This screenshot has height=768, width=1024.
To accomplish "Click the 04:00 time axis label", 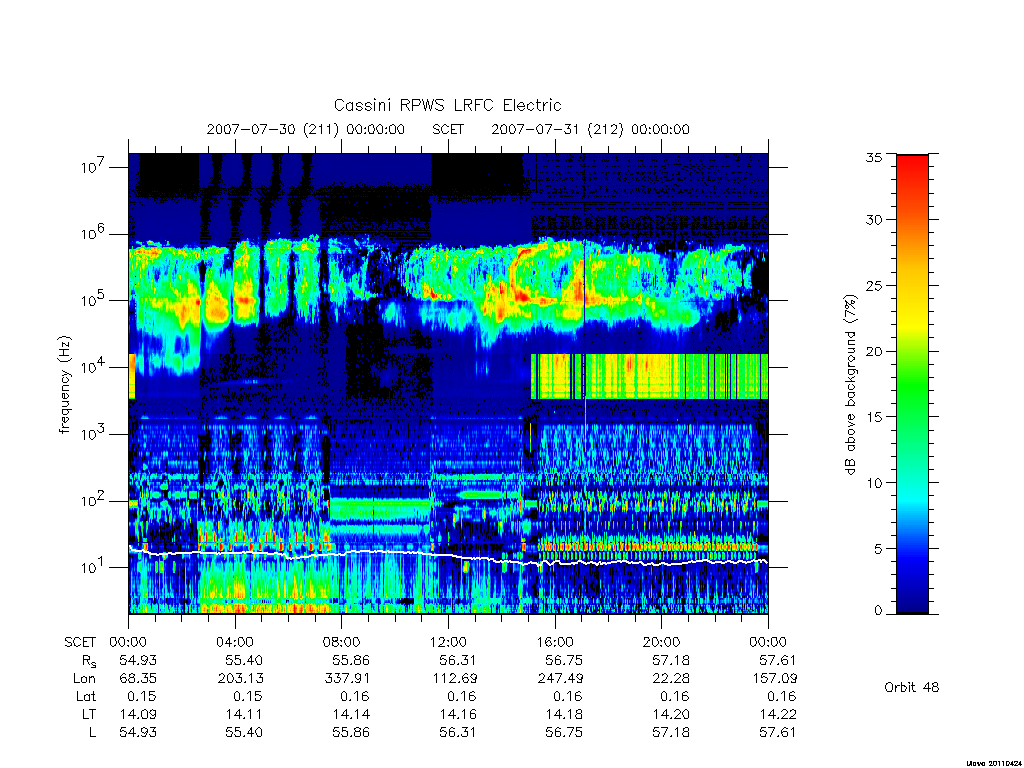I will click(x=234, y=643).
